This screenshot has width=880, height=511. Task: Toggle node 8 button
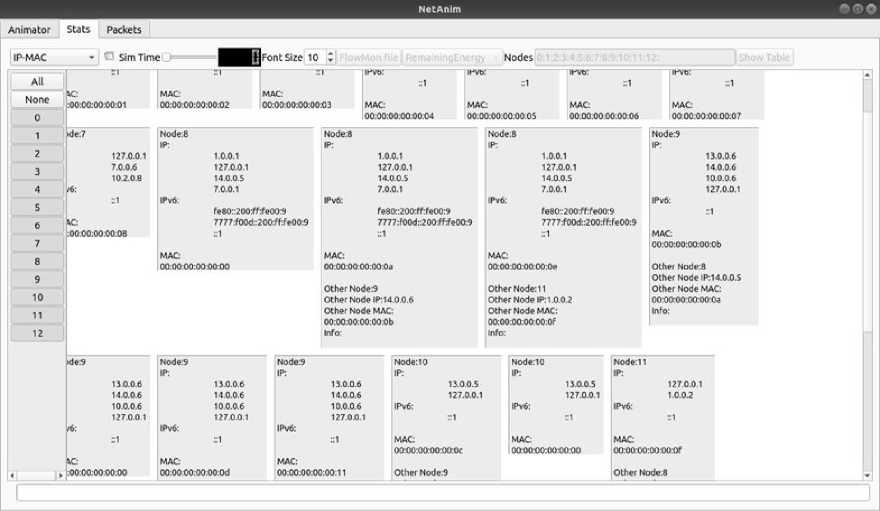[x=37, y=261]
